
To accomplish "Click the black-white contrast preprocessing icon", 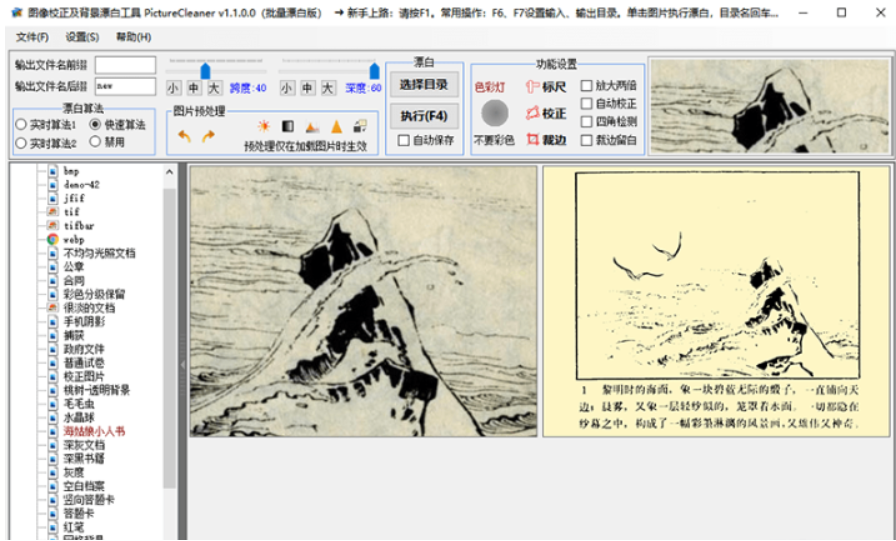I will pos(288,127).
